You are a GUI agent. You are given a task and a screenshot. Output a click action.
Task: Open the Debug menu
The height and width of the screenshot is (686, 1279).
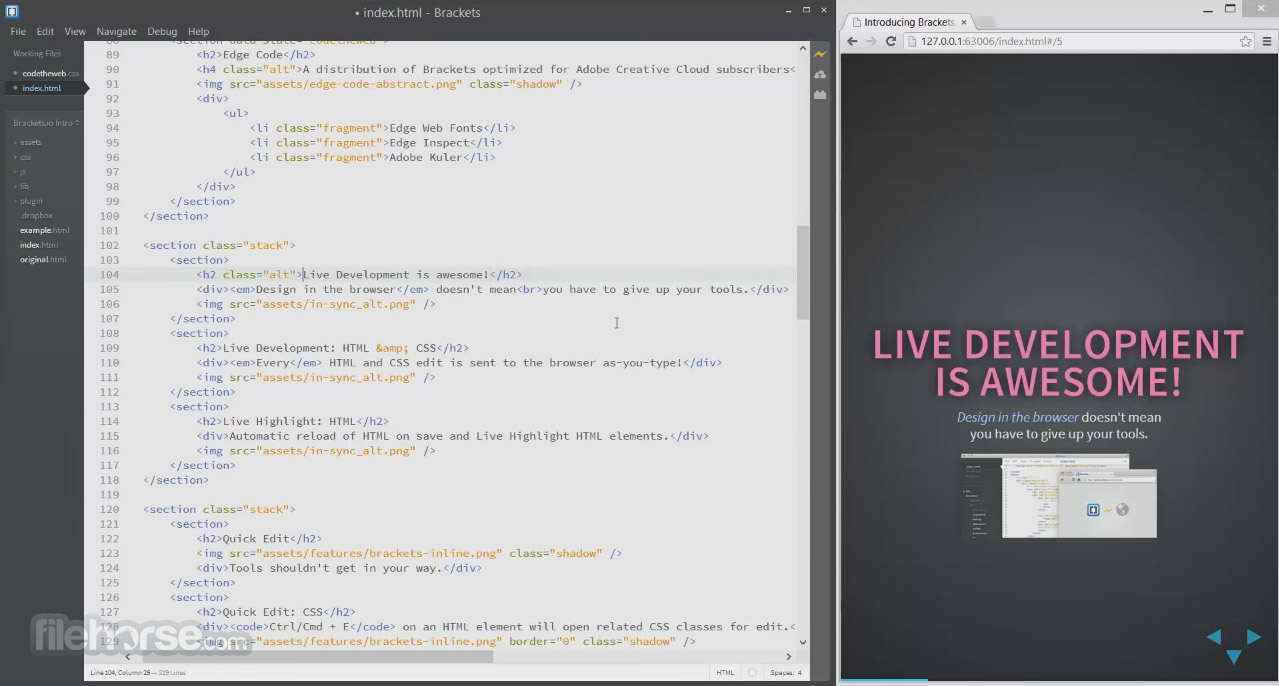pos(162,32)
